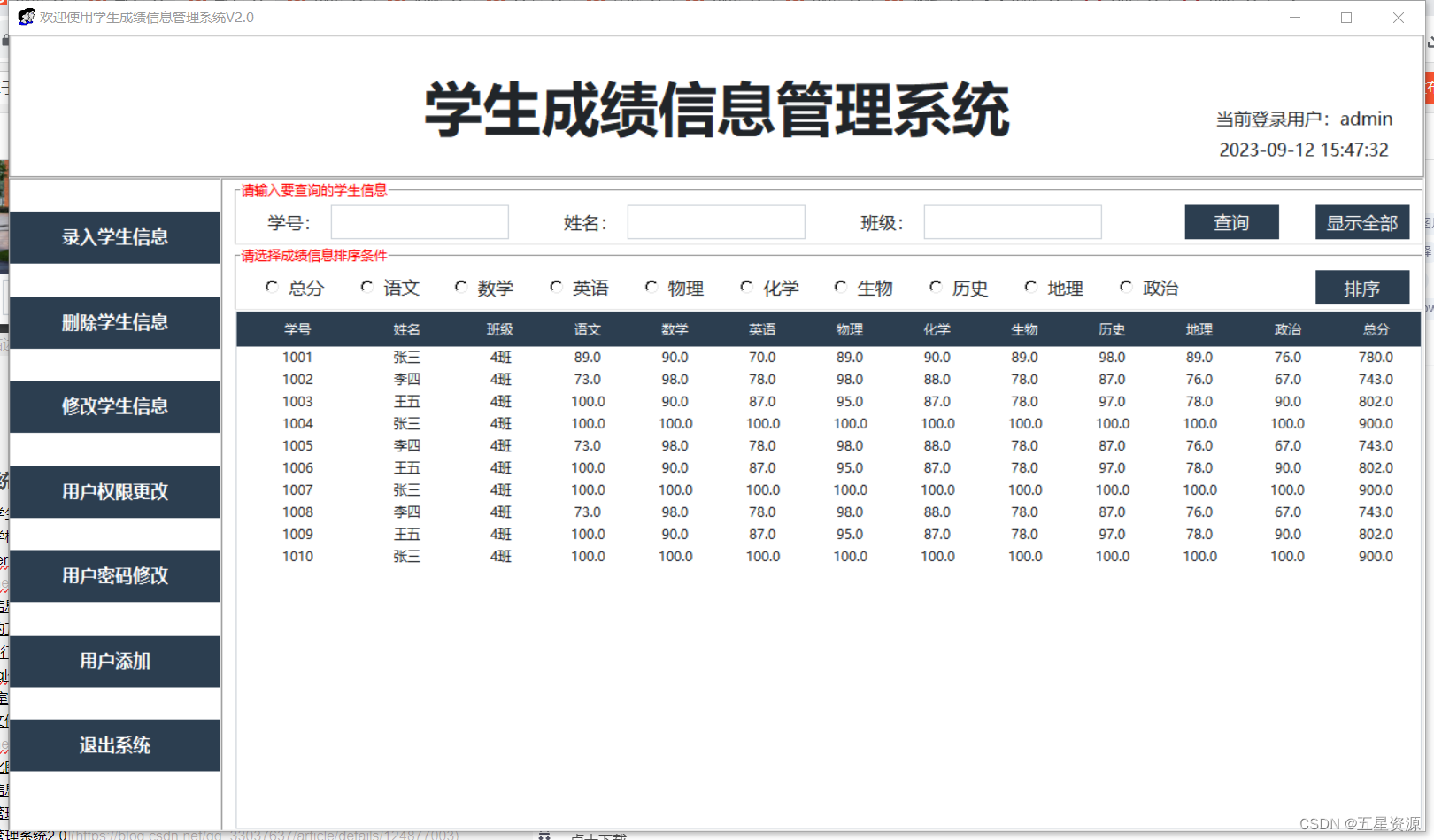Click the app icon in title bar
Screen dimensions: 1434x840
click(x=26, y=17)
